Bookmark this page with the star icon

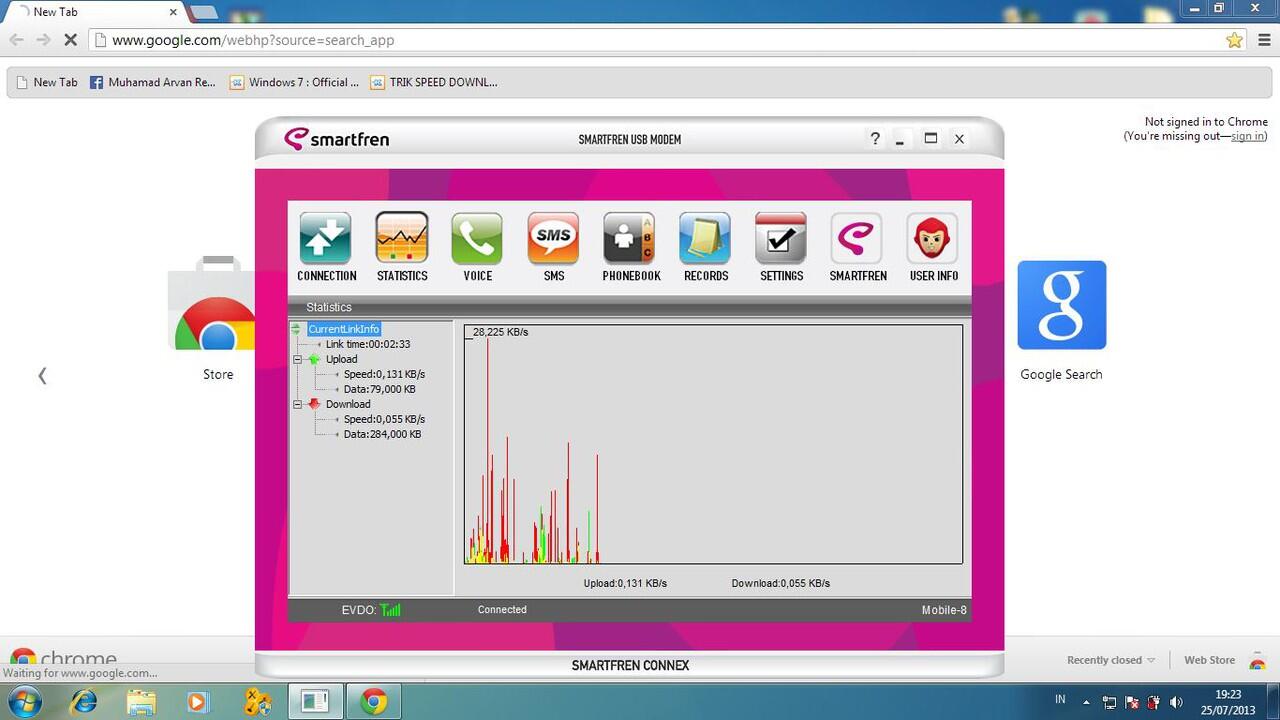click(1234, 40)
